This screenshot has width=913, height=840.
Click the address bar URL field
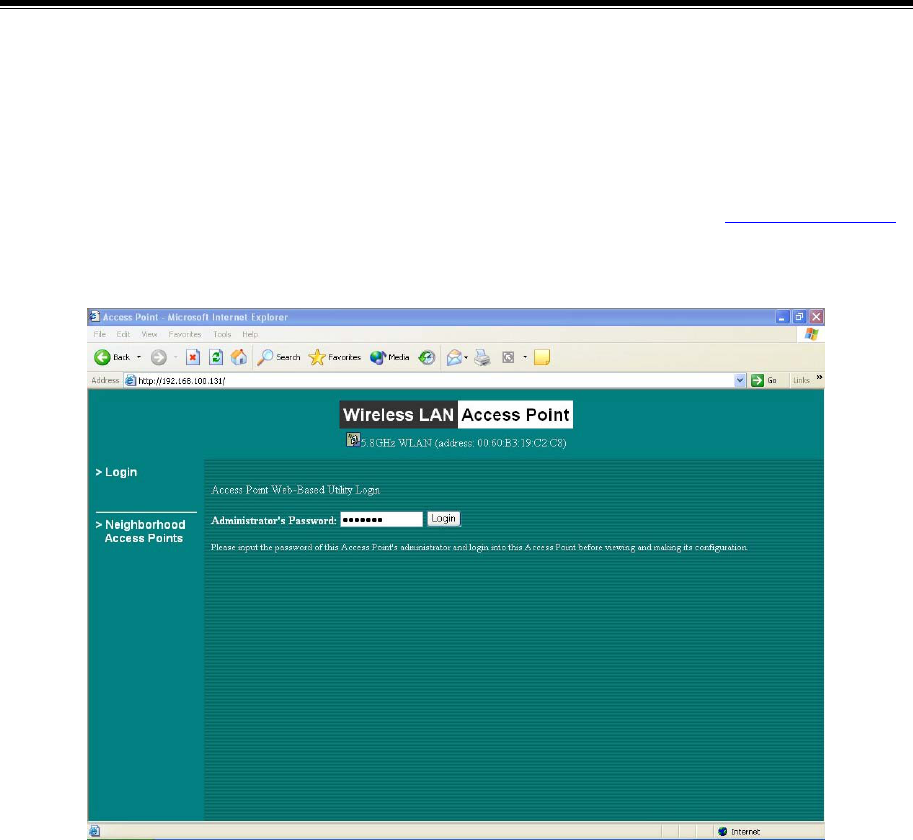(429, 381)
